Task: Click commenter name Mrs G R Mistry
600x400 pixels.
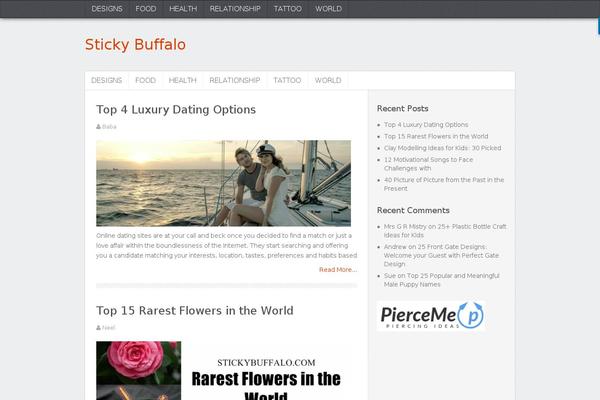Action: point(405,227)
